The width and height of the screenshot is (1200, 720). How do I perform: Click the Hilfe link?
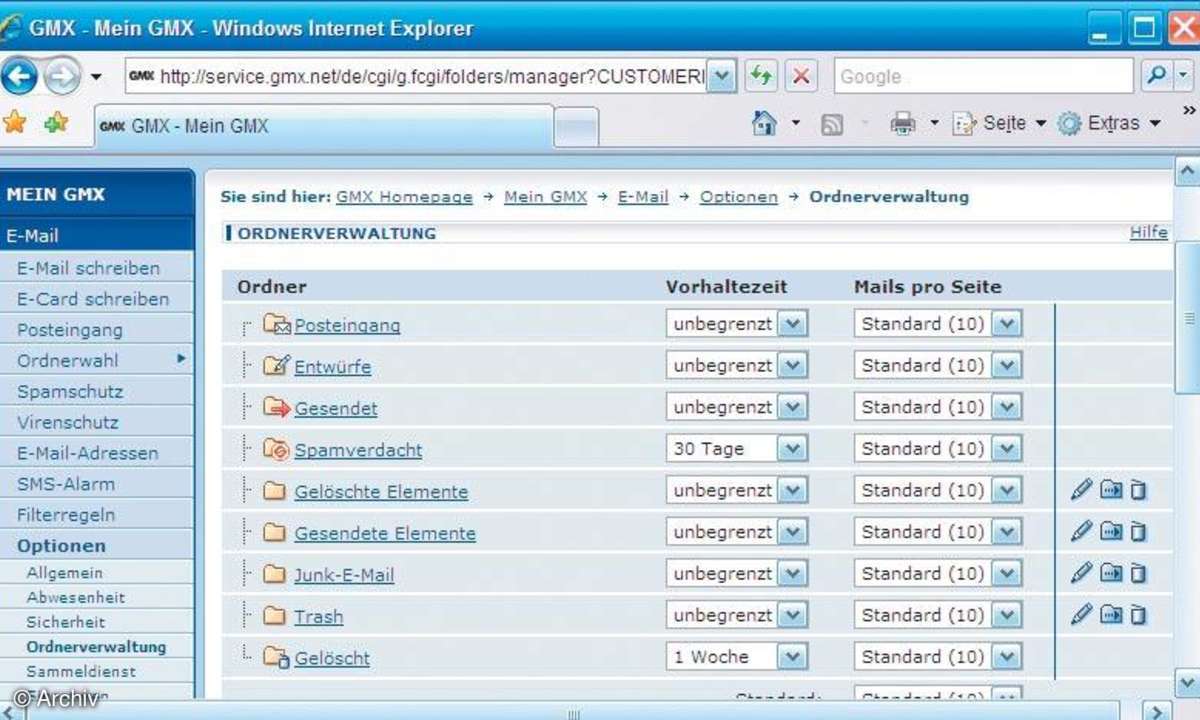(x=1148, y=232)
